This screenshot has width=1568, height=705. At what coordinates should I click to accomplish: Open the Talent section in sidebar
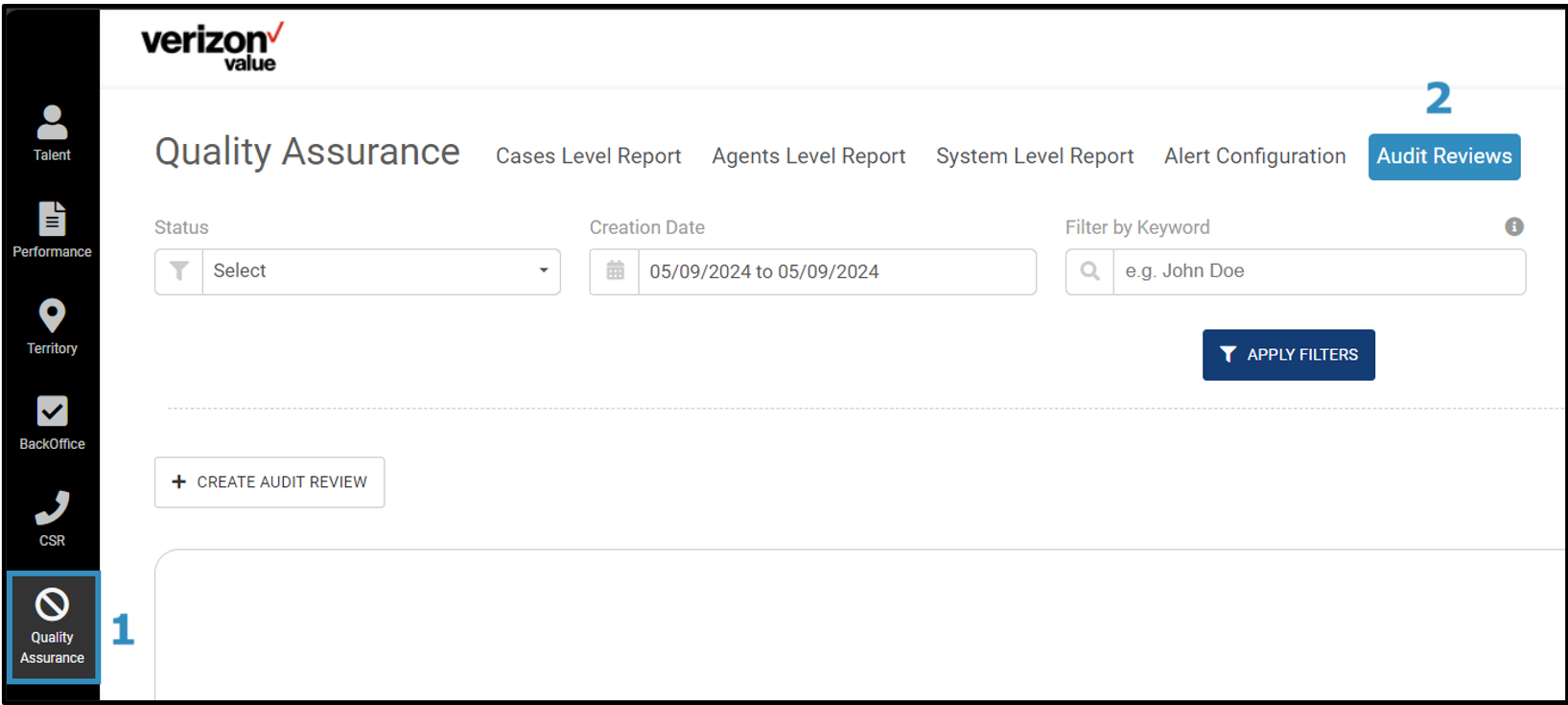(x=52, y=133)
